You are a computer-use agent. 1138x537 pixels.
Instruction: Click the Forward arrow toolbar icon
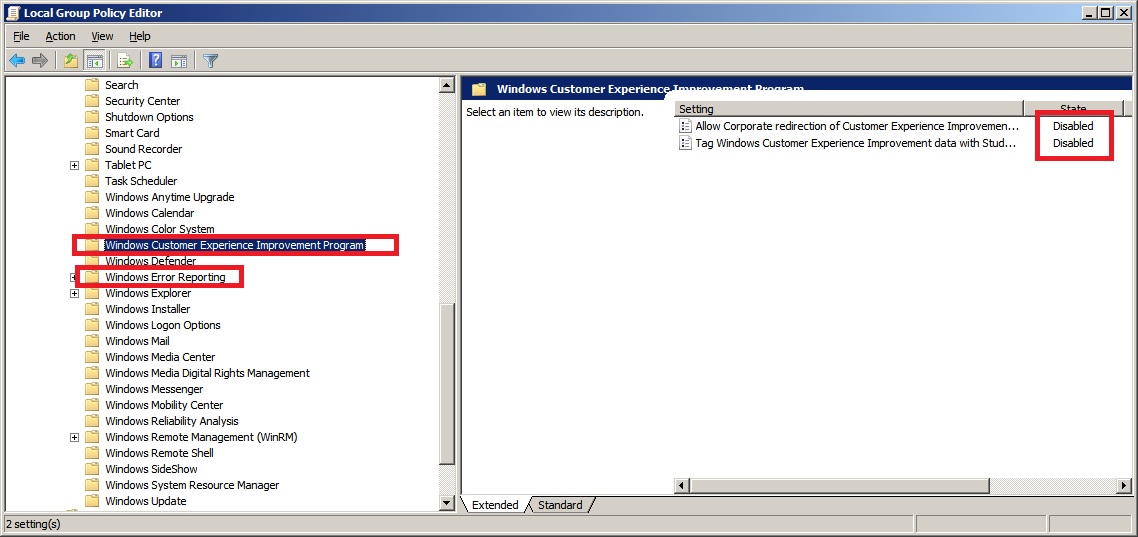[x=40, y=60]
